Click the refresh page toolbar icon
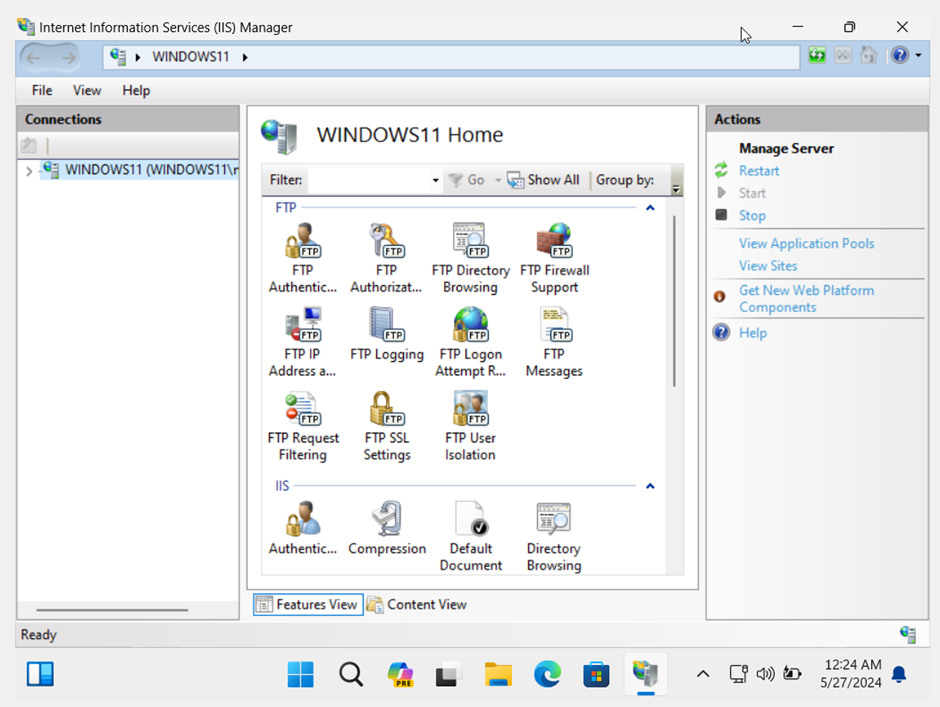 [817, 56]
